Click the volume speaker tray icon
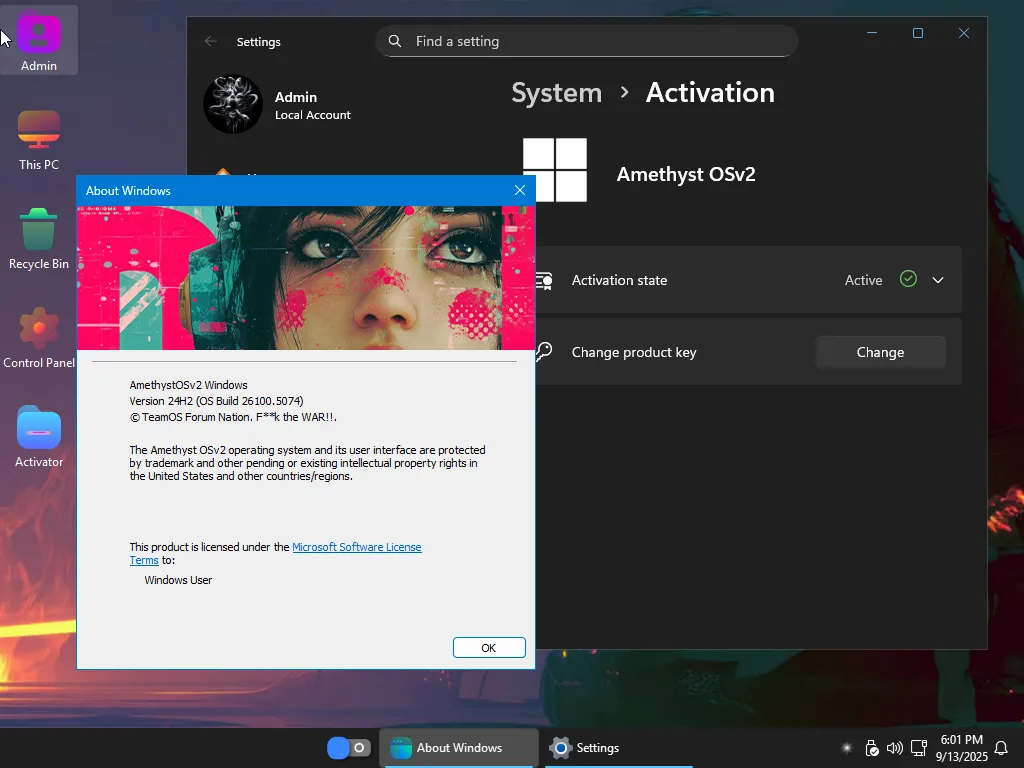 (x=895, y=748)
